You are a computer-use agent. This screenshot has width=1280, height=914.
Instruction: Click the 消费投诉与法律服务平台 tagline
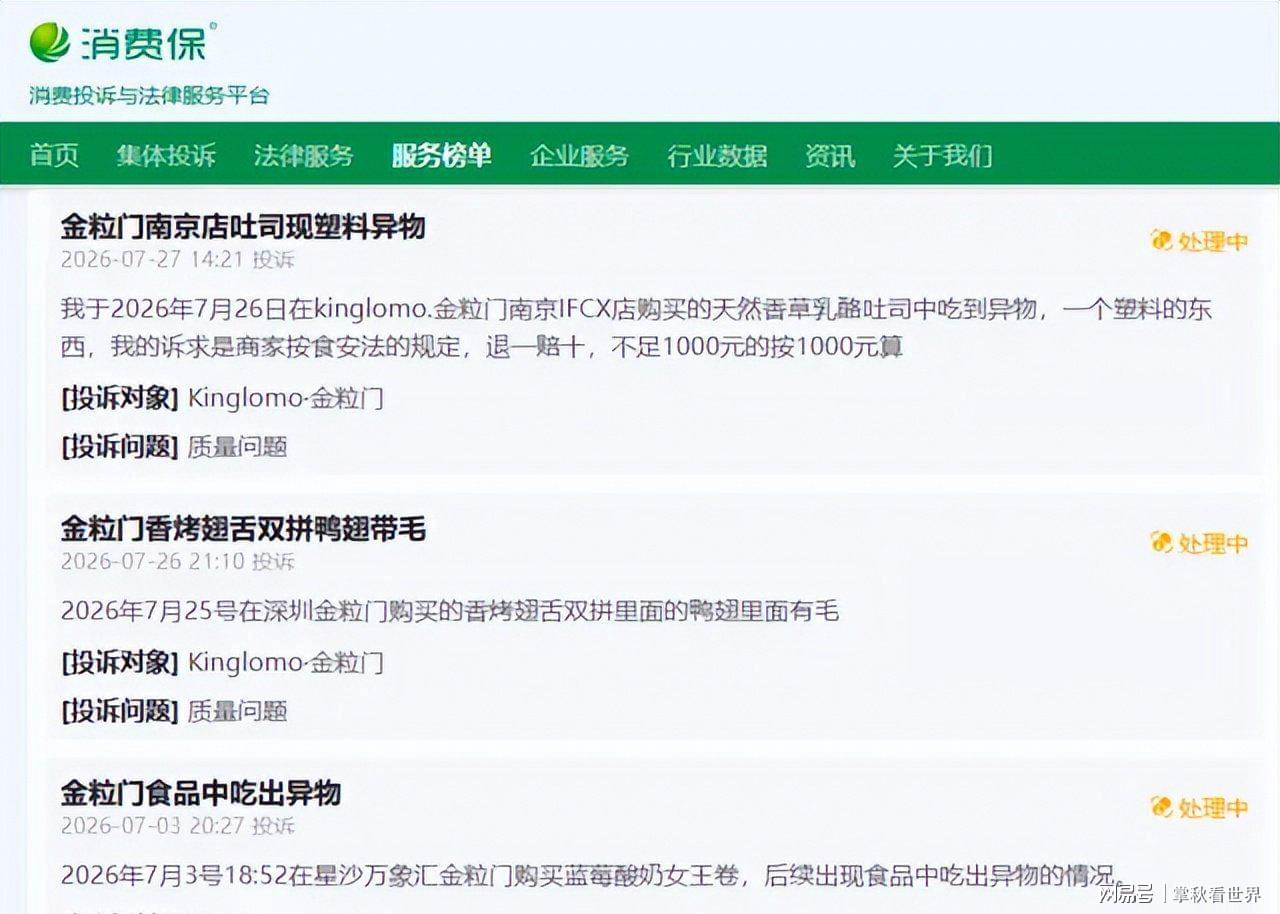pyautogui.click(x=149, y=96)
